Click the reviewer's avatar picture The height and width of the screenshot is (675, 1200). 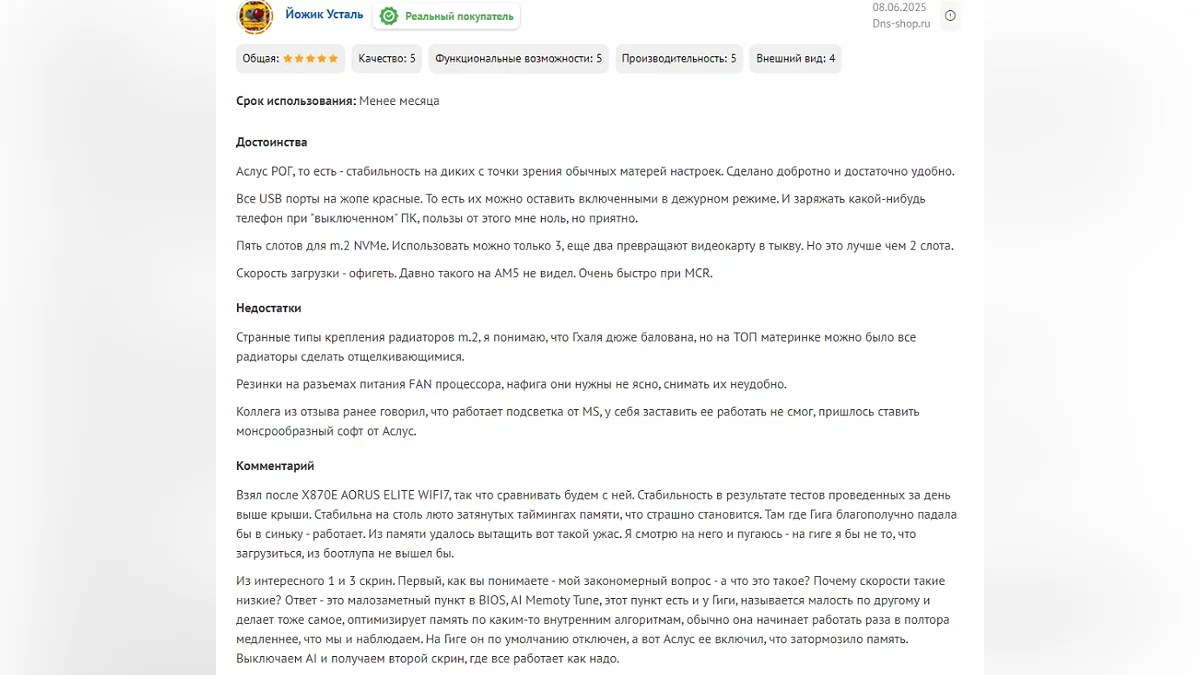(x=255, y=16)
